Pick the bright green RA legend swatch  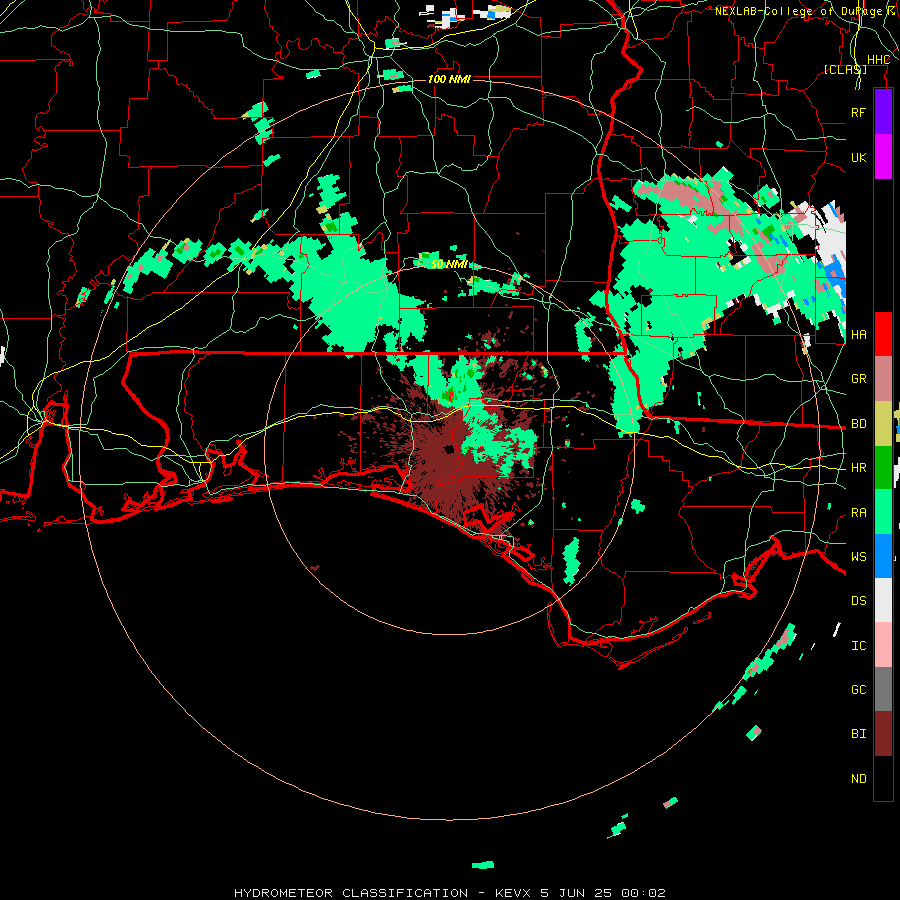883,512
